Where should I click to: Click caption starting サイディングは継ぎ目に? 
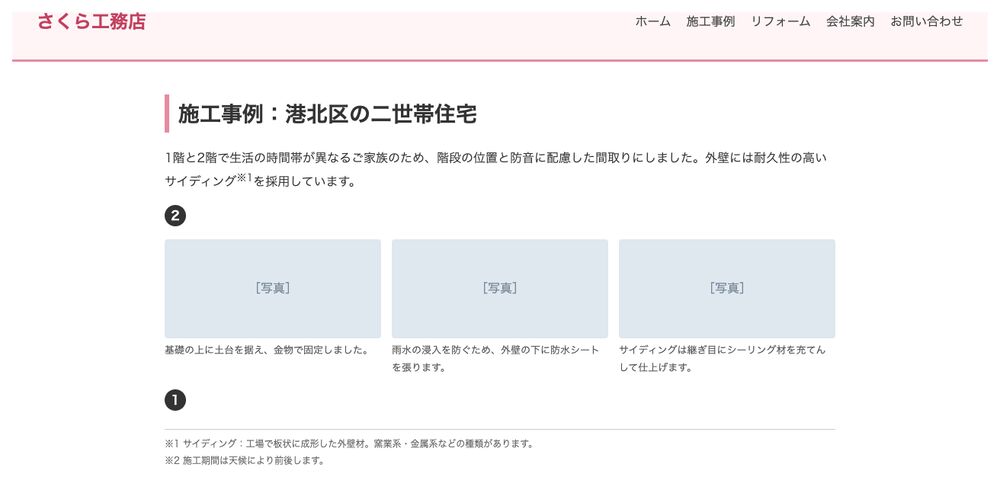[722, 359]
